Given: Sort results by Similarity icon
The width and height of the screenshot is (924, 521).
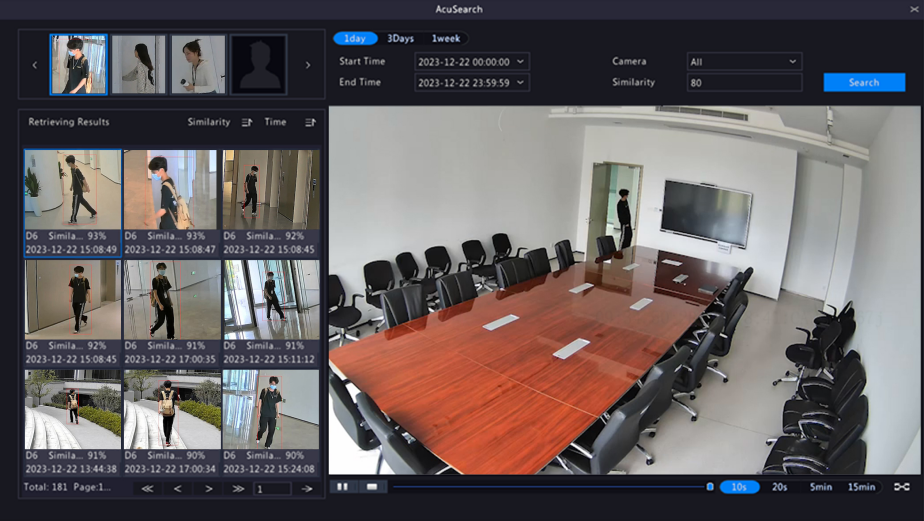Looking at the screenshot, I should pos(247,122).
